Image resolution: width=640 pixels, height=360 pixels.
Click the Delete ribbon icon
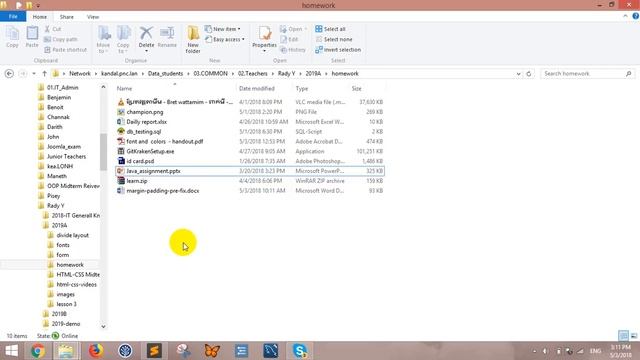coord(146,38)
